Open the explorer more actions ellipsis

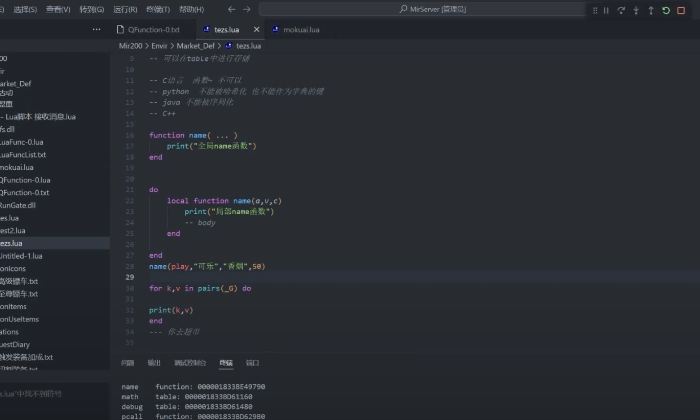click(96, 29)
